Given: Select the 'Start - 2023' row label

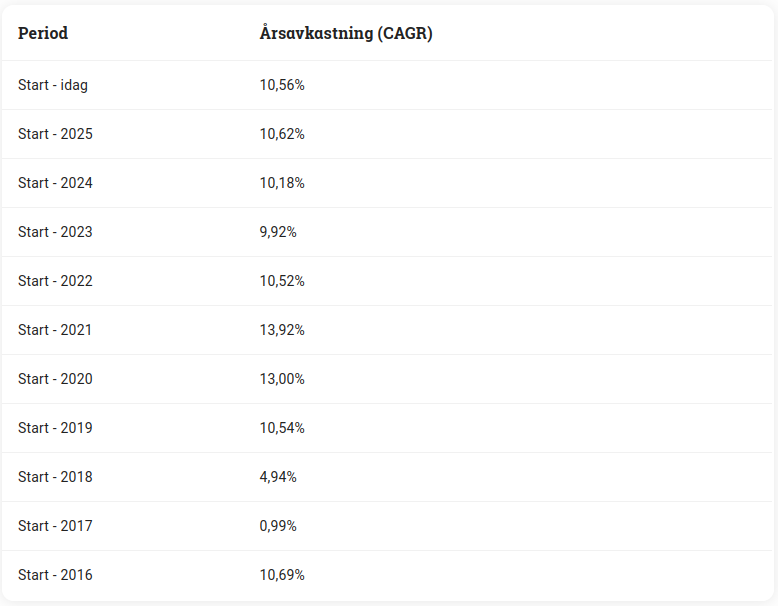Looking at the screenshot, I should click(x=55, y=232).
